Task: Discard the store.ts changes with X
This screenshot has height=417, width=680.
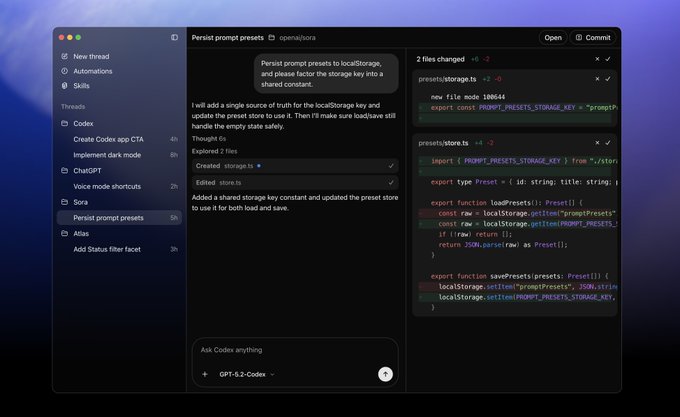Action: coord(597,143)
